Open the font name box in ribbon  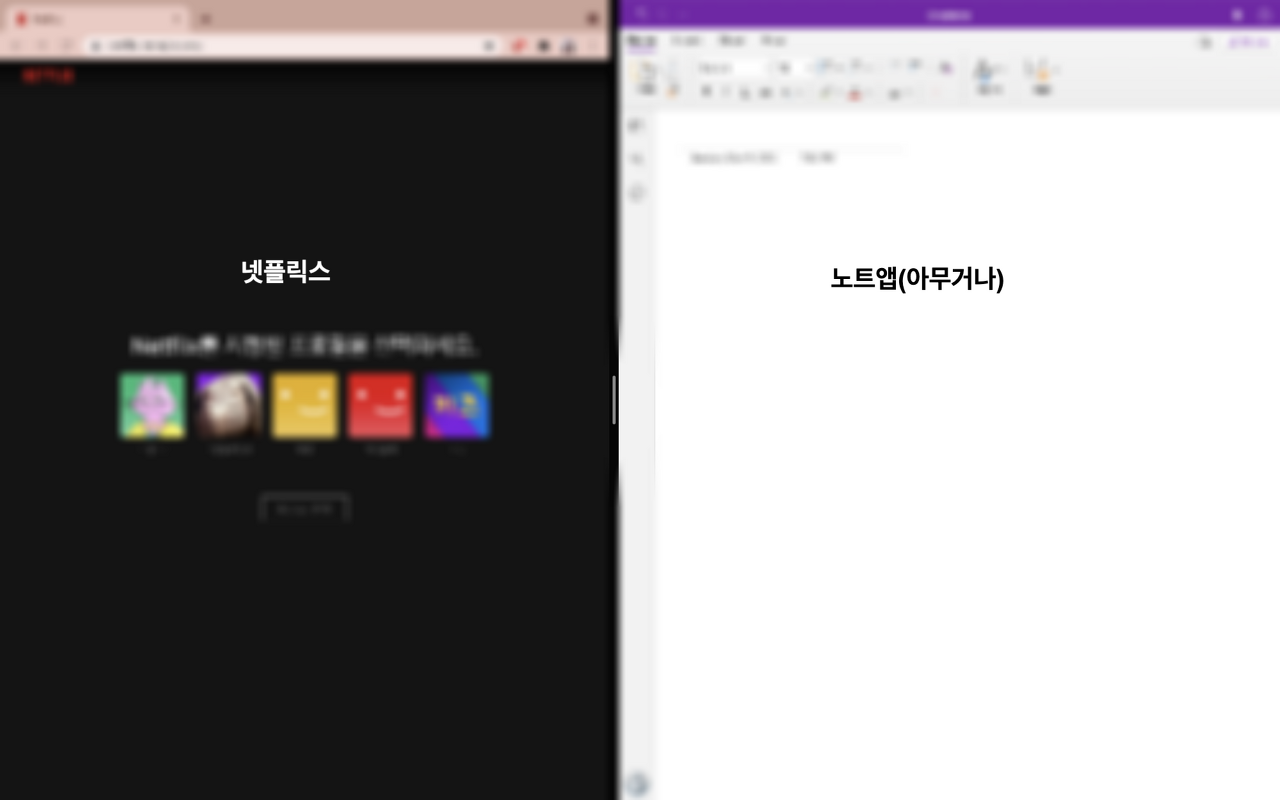pos(731,68)
